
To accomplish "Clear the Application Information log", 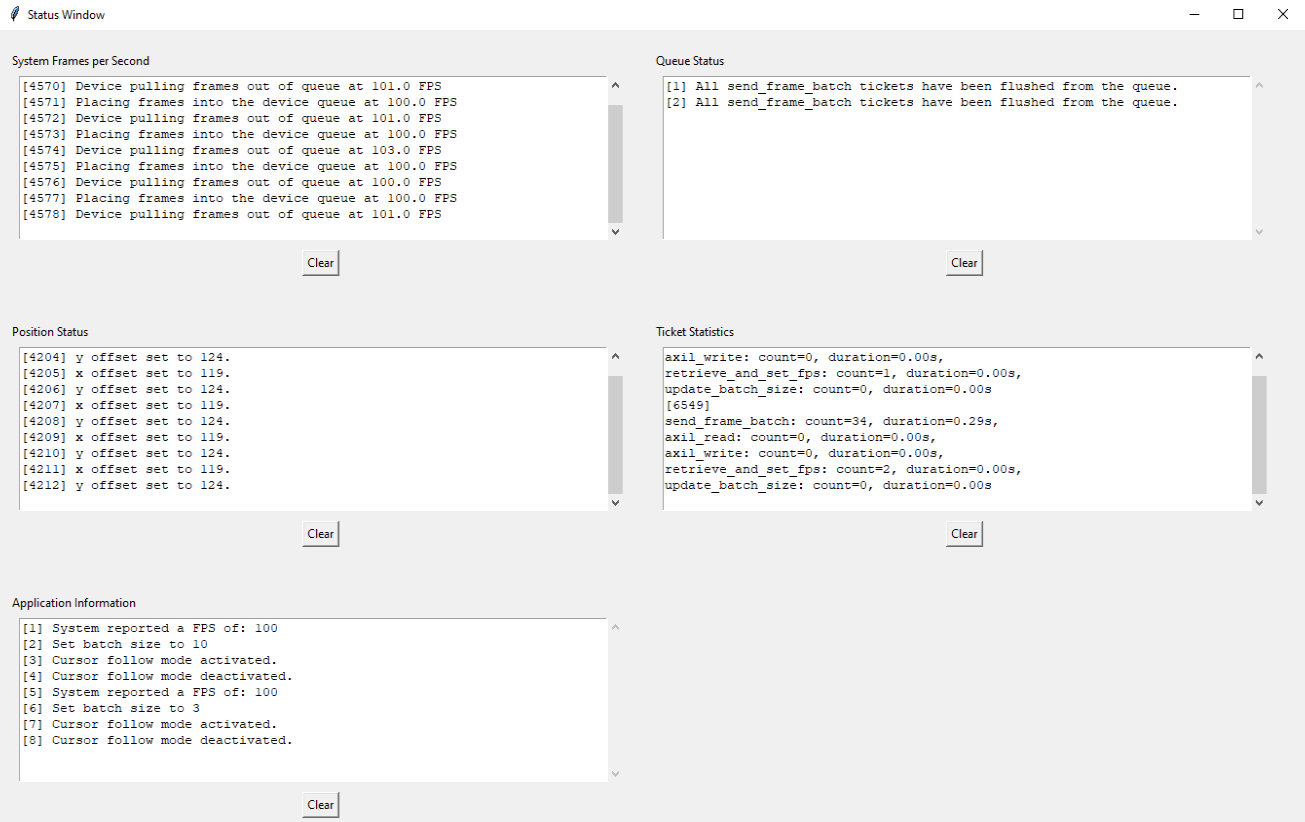I will 320,804.
